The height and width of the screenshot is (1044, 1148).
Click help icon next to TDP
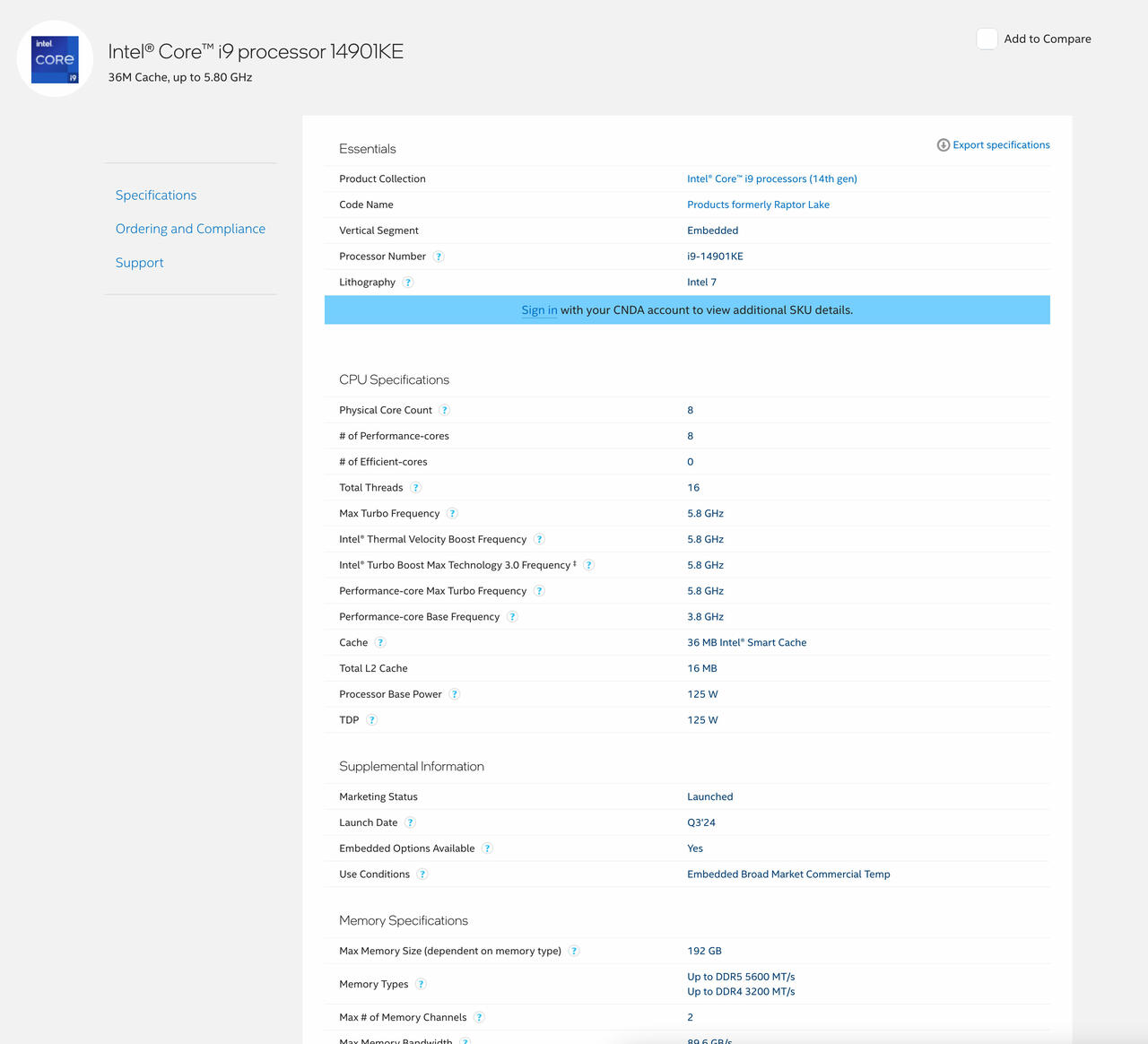372,720
